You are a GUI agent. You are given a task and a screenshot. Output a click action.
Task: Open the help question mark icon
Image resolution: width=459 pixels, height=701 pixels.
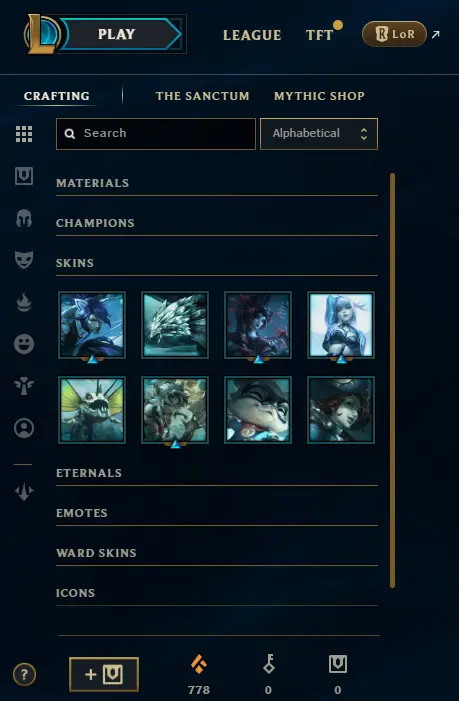tap(24, 674)
